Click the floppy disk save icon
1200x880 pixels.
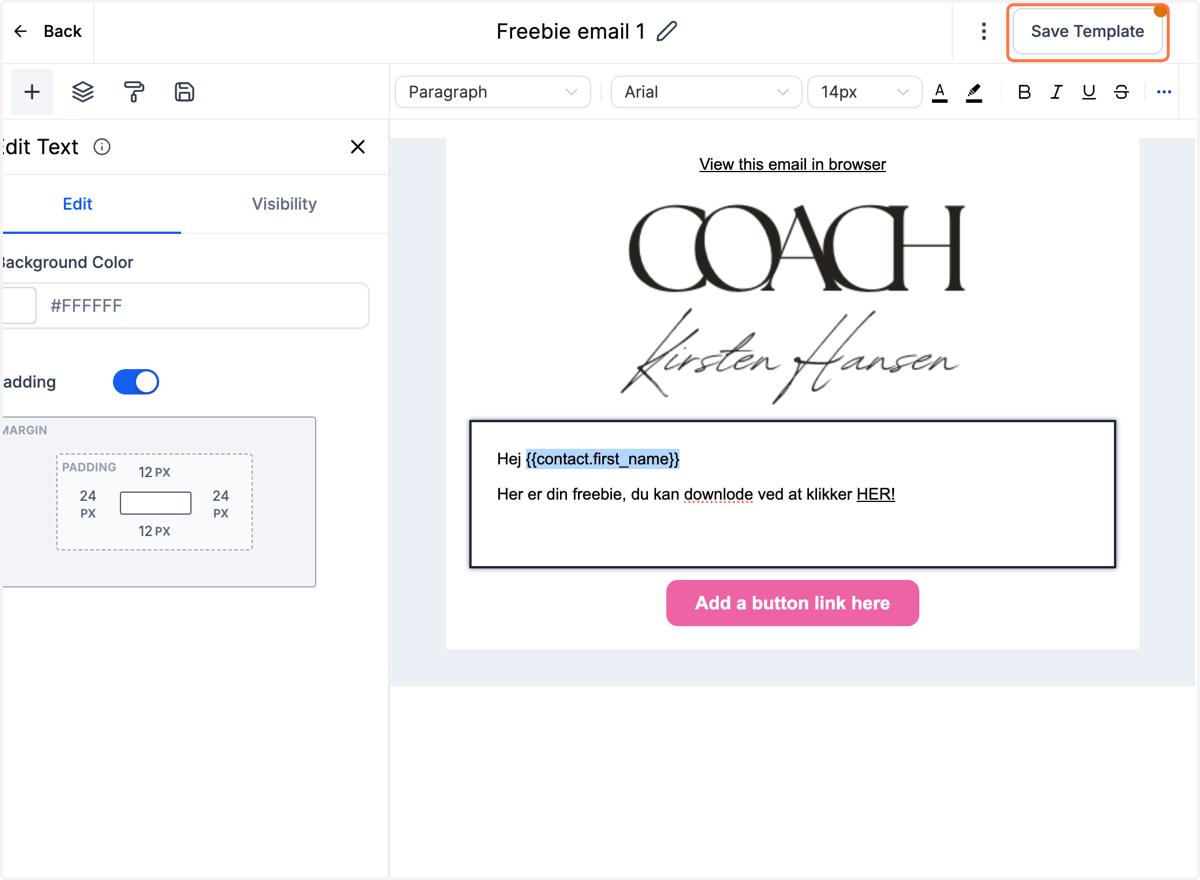pos(184,92)
